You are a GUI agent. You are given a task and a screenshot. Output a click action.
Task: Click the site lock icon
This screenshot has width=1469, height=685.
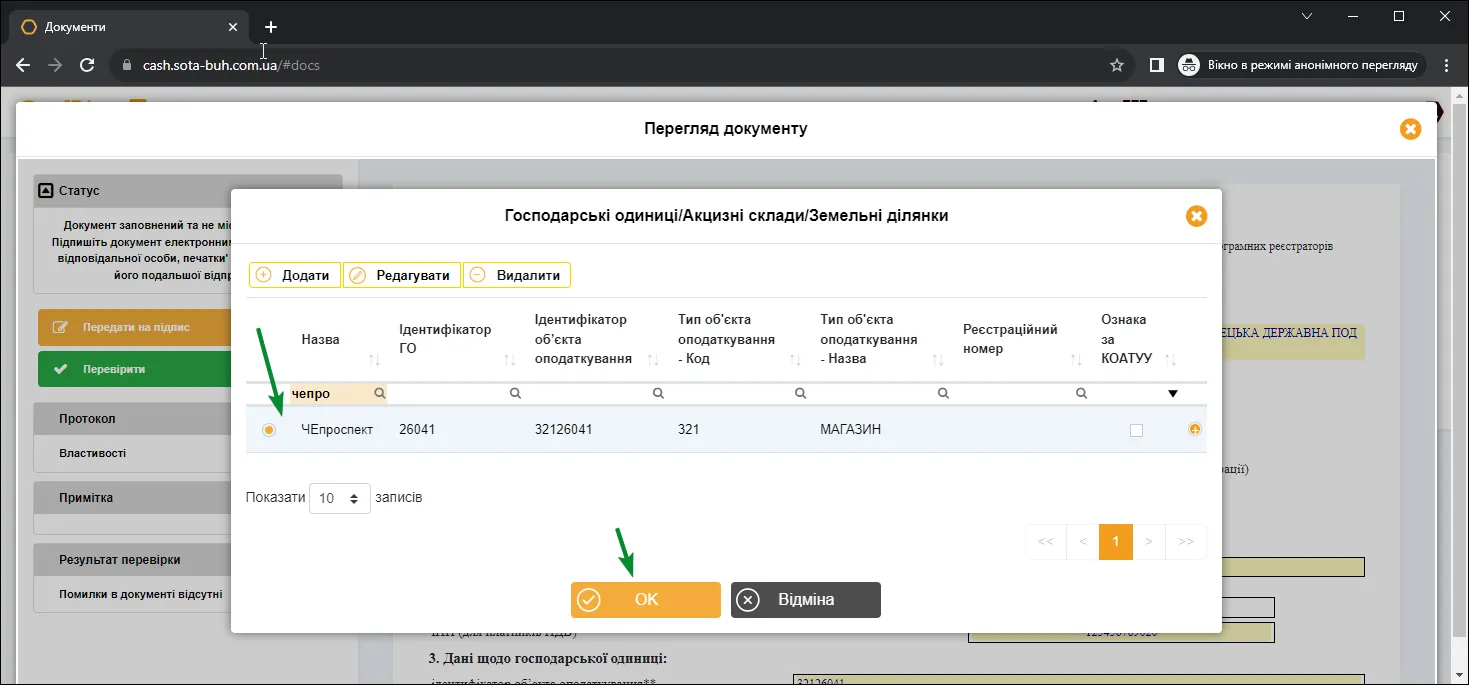[x=127, y=65]
